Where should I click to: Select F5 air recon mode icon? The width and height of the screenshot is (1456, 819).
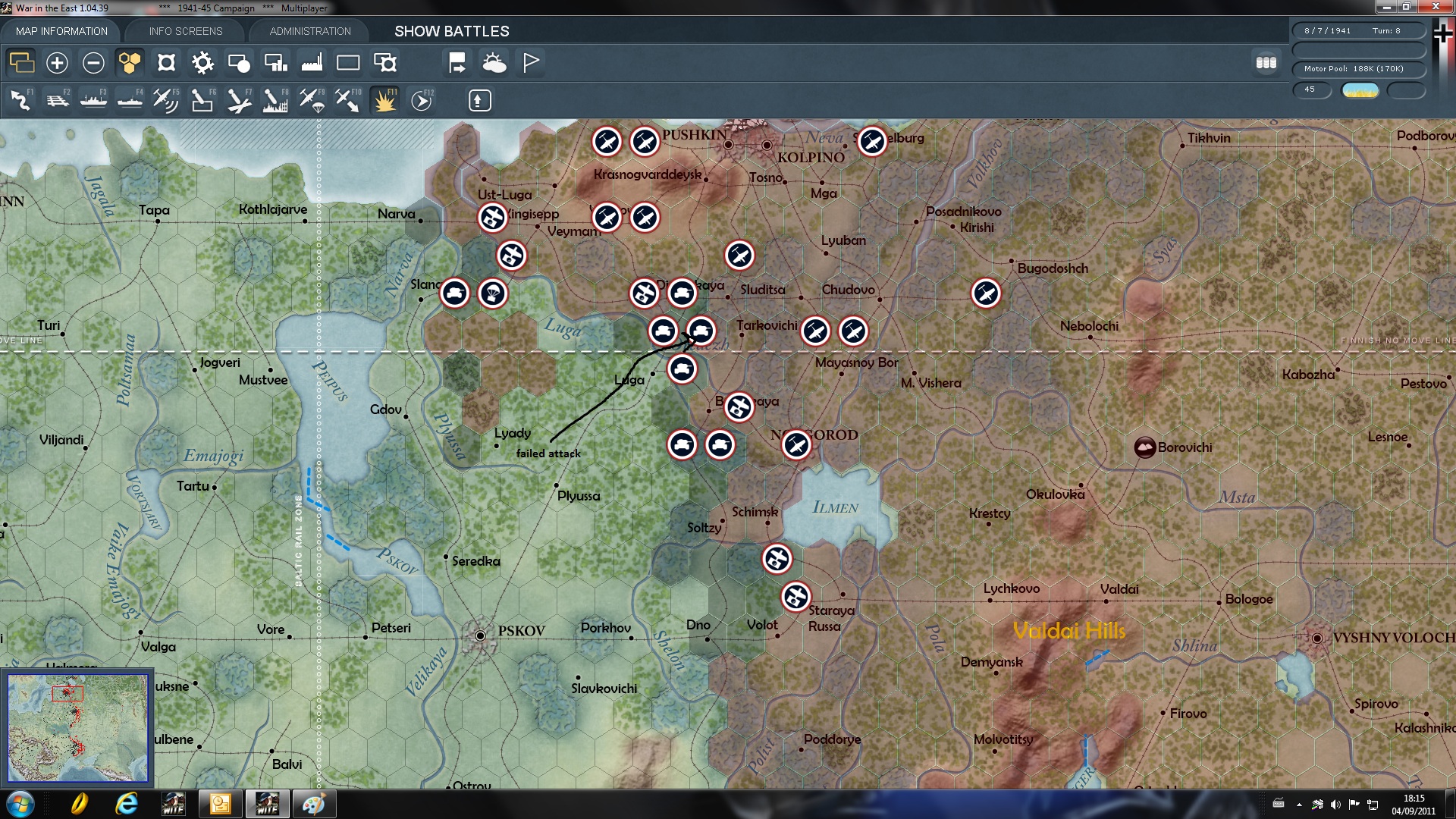point(166,100)
